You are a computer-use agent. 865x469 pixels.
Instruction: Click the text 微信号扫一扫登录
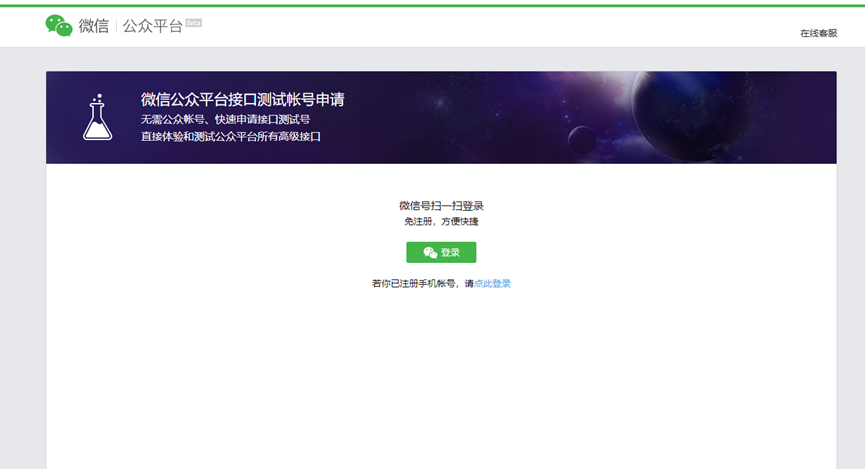[x=441, y=206]
